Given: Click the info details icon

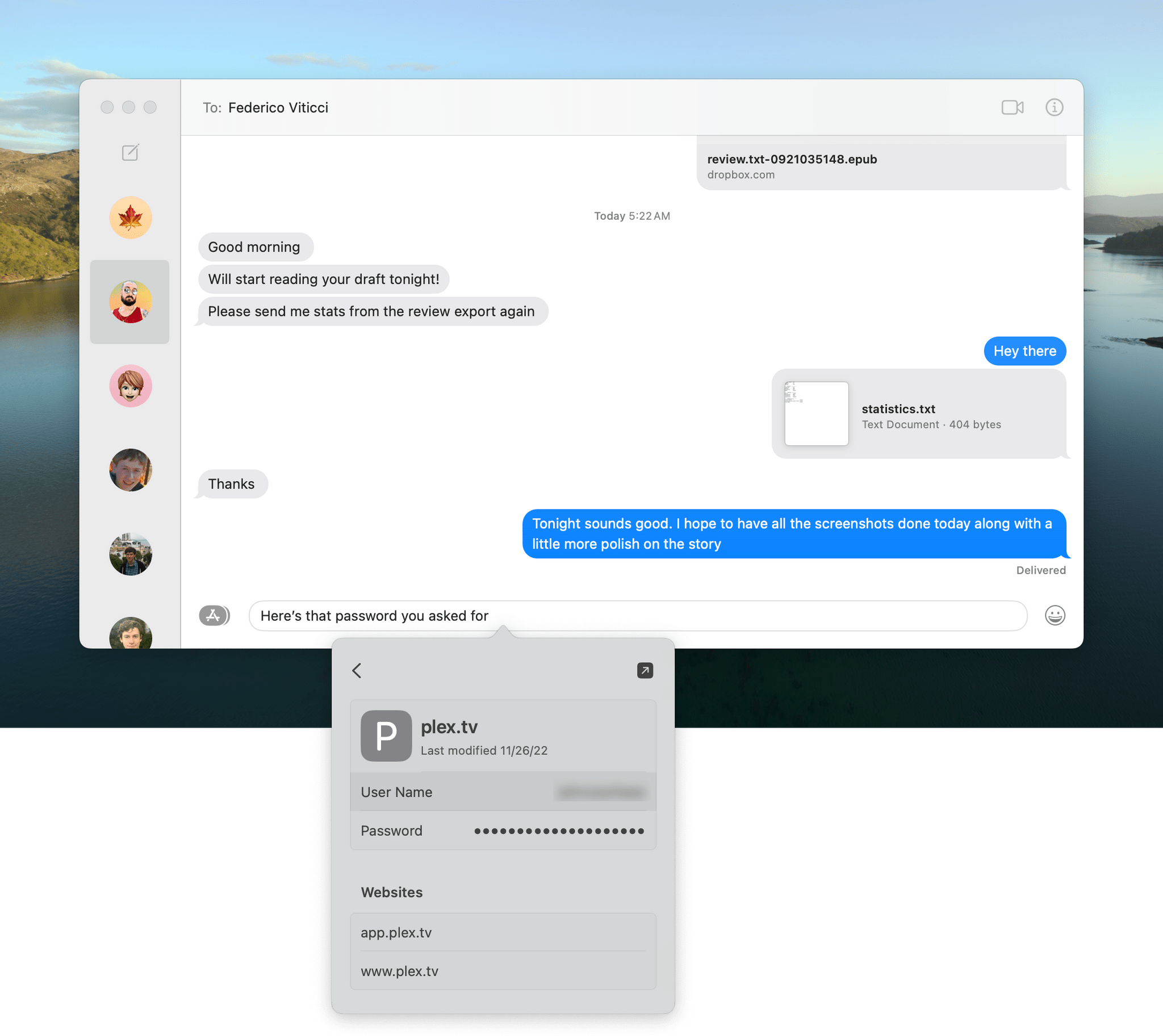Looking at the screenshot, I should pos(1053,106).
